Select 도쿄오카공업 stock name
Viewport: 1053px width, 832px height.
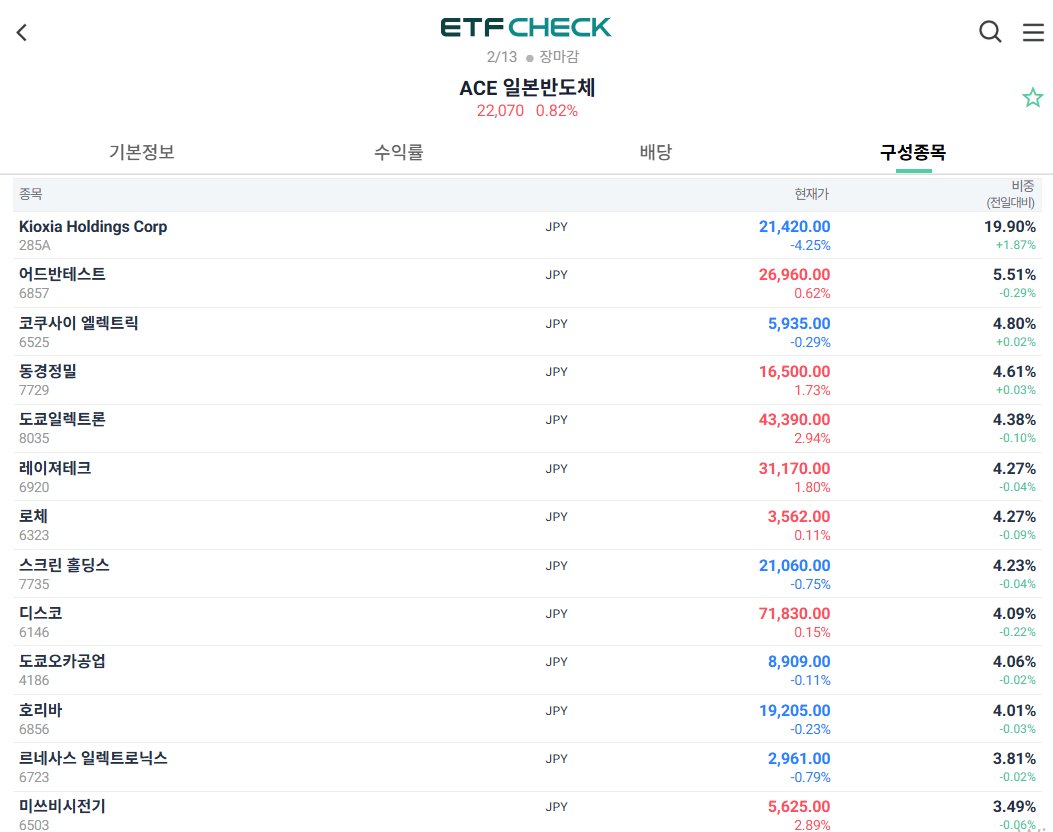[x=62, y=661]
